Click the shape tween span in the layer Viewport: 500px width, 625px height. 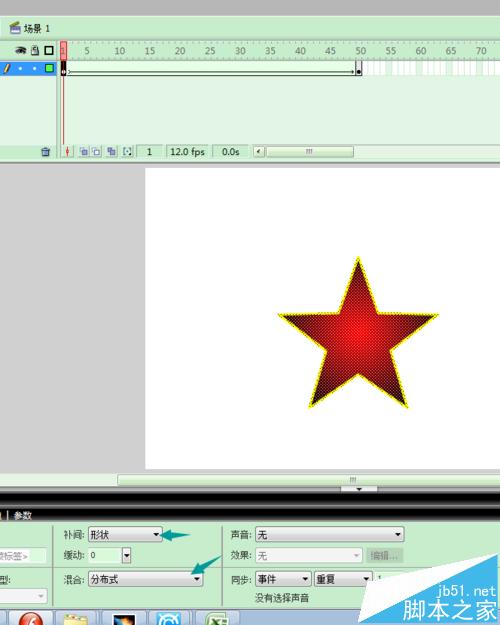tap(211, 69)
